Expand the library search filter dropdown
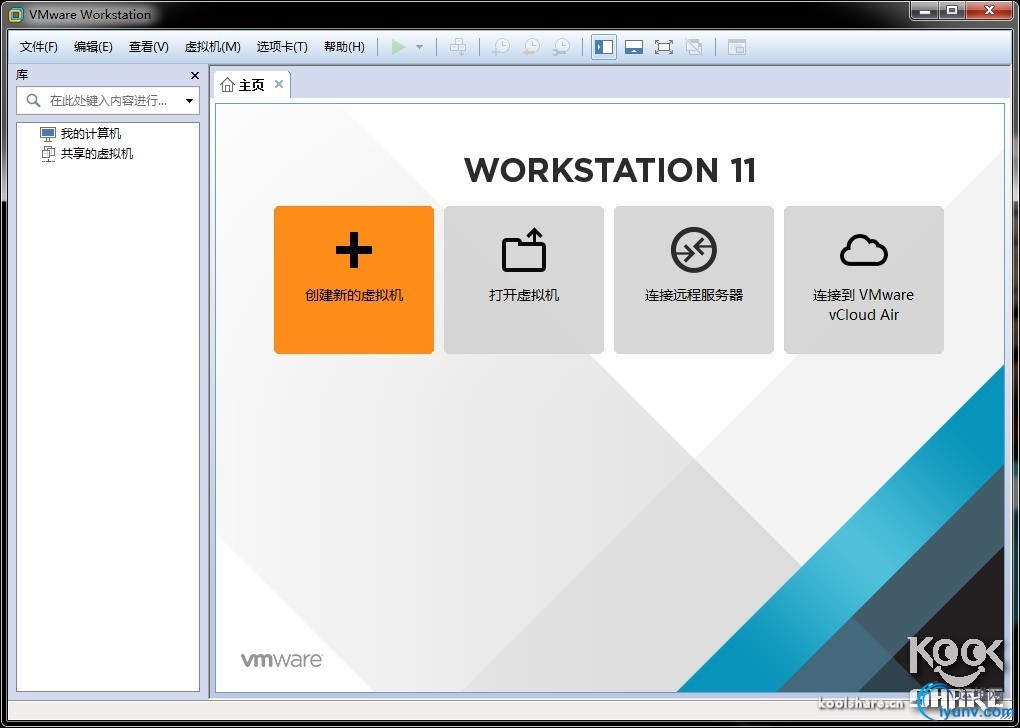 click(x=189, y=101)
